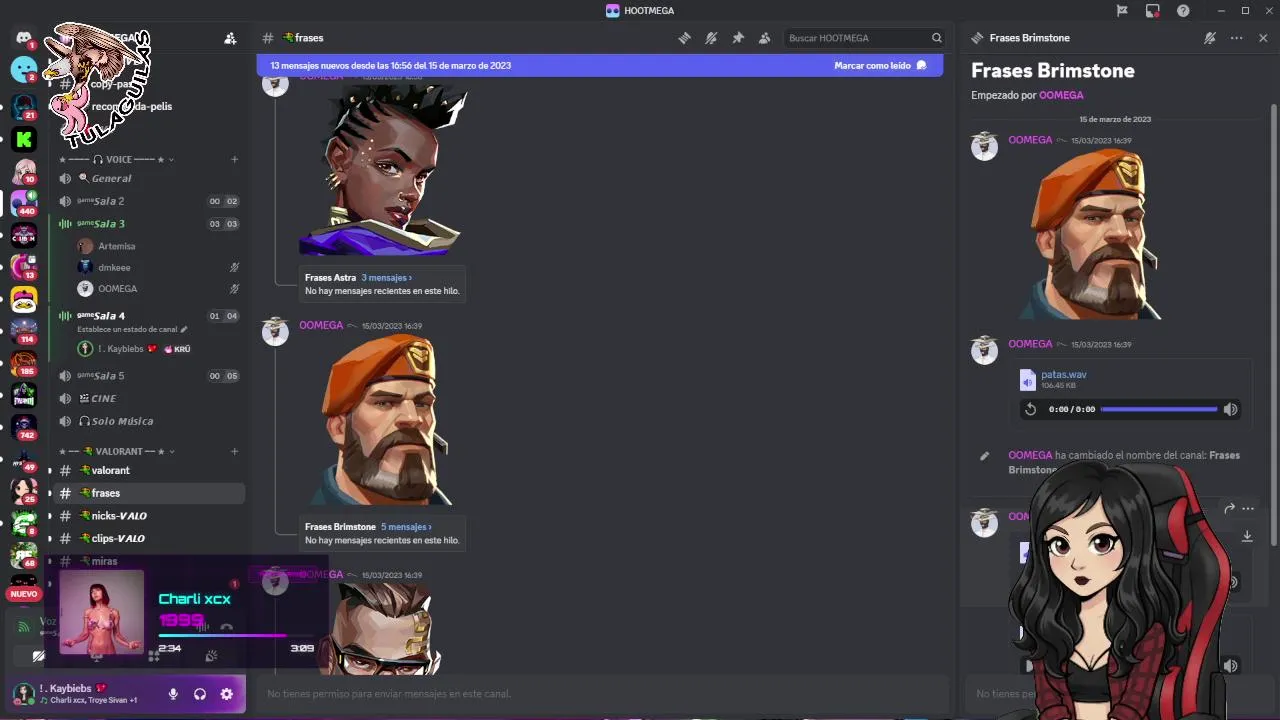This screenshot has height=720, width=1280.
Task: Toggle channel notification bell in frases header
Action: 711,38
